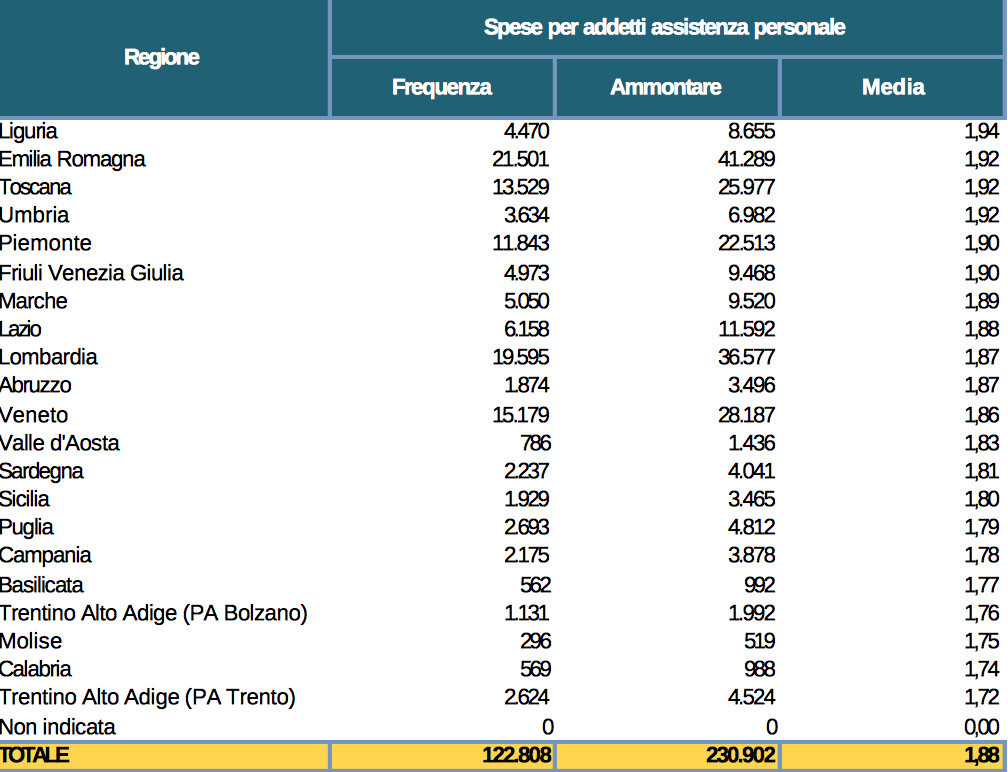1008x772 pixels.
Task: Select Toscana frequency value 13.529
Action: 521,188
